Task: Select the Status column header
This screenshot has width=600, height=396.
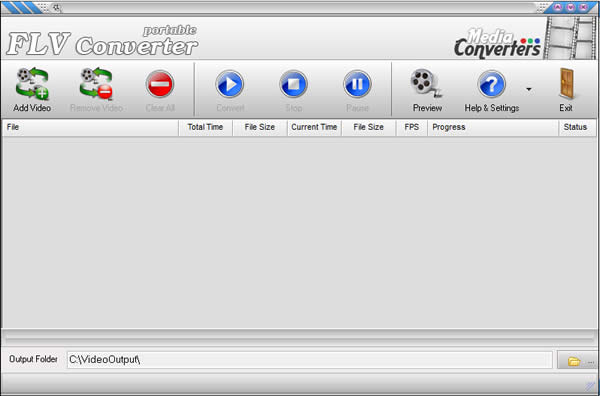Action: click(x=577, y=127)
